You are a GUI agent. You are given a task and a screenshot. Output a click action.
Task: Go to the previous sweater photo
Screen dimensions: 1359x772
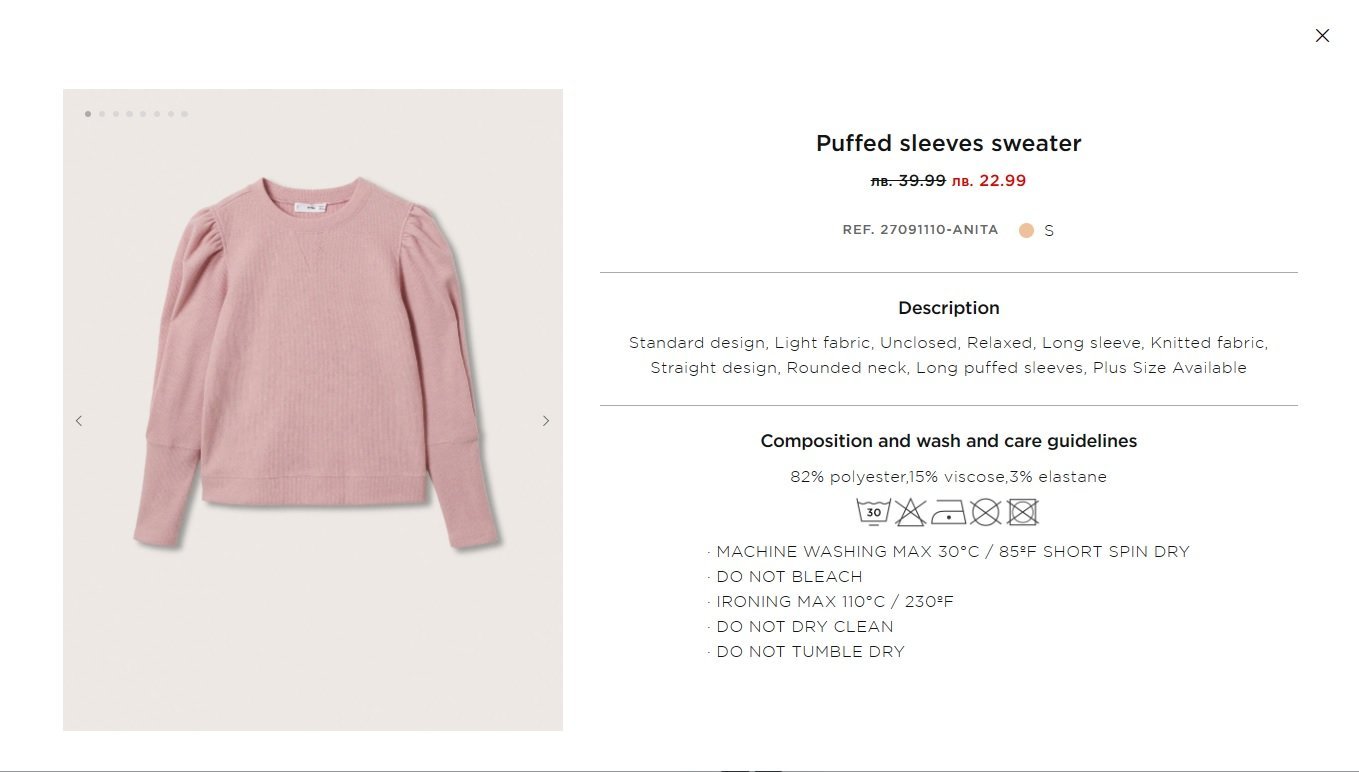pos(79,421)
